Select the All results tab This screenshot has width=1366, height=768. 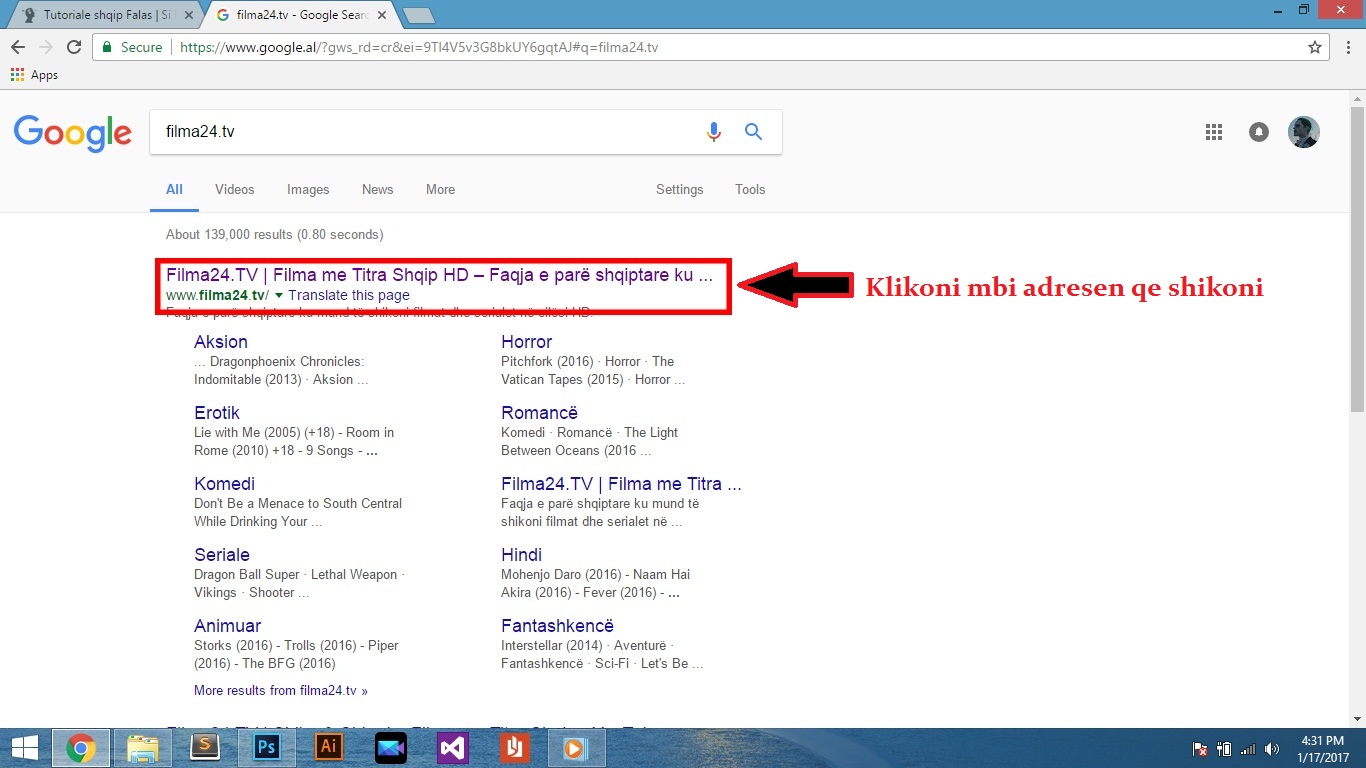174,189
